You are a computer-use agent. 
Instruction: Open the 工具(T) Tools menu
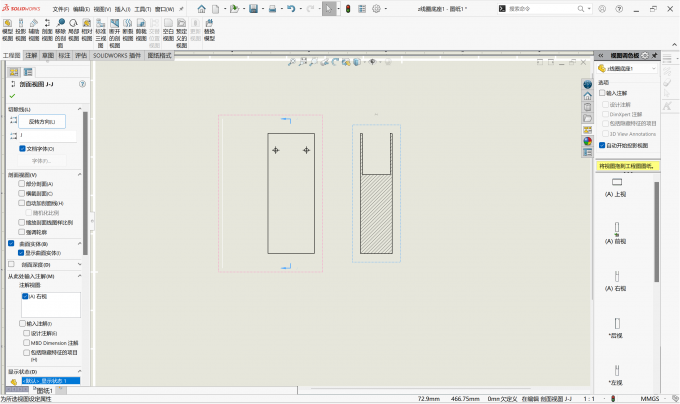[x=143, y=9]
